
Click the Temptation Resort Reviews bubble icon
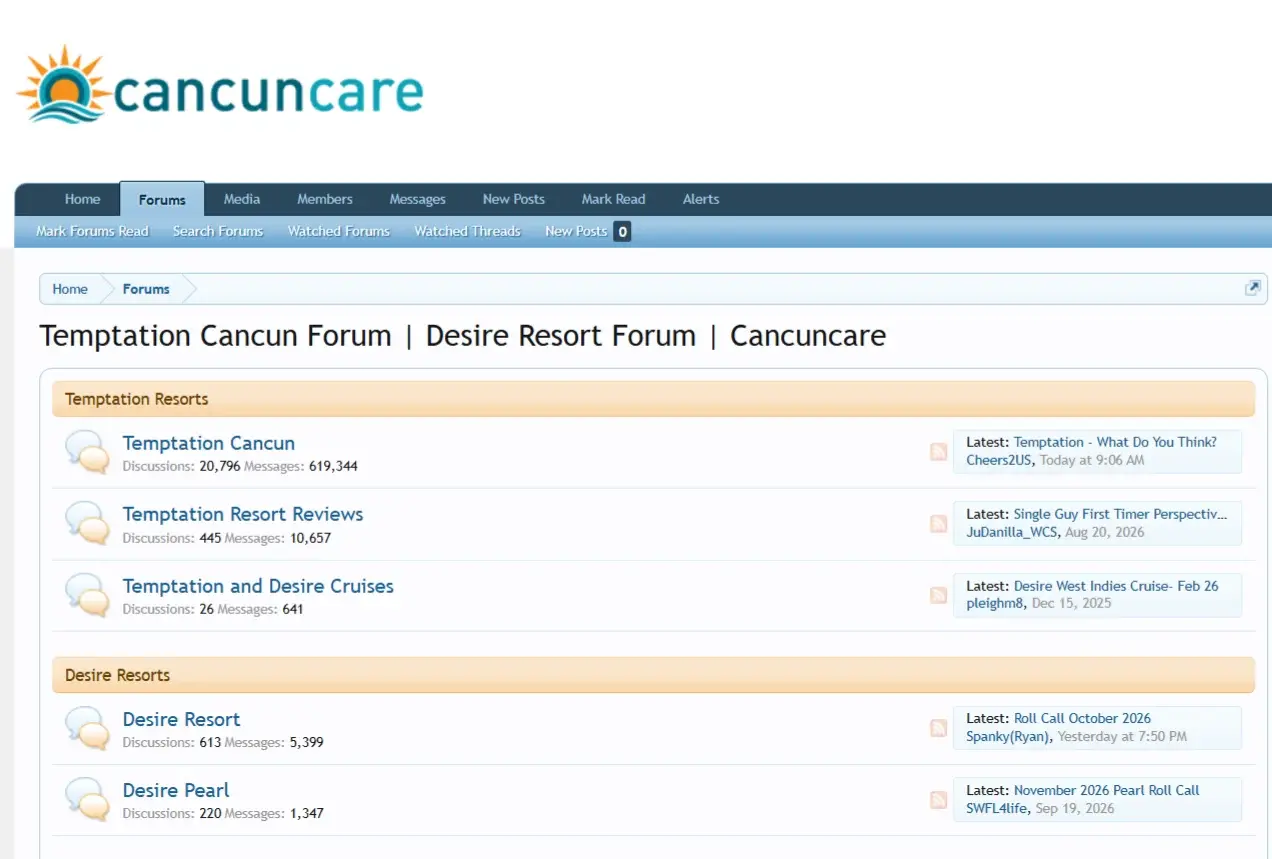(87, 523)
